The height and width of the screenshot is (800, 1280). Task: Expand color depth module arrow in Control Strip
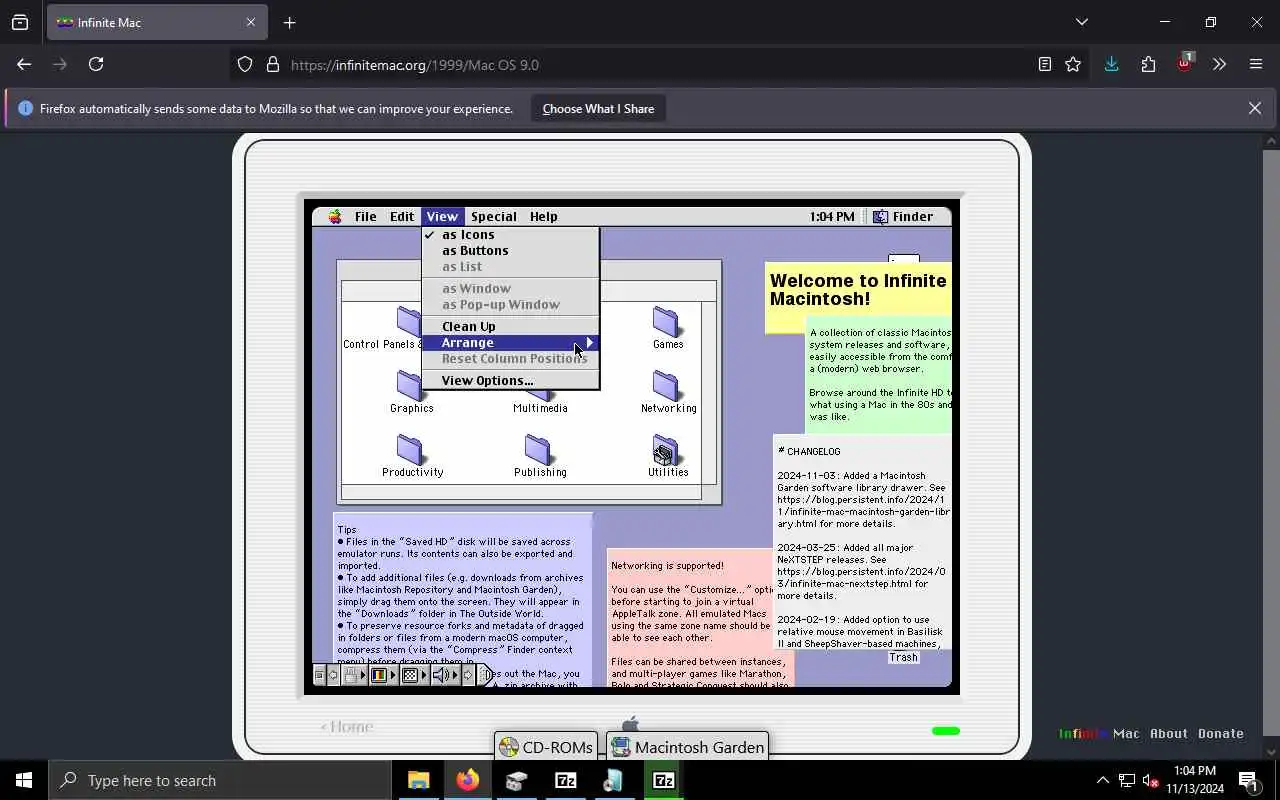(x=393, y=675)
